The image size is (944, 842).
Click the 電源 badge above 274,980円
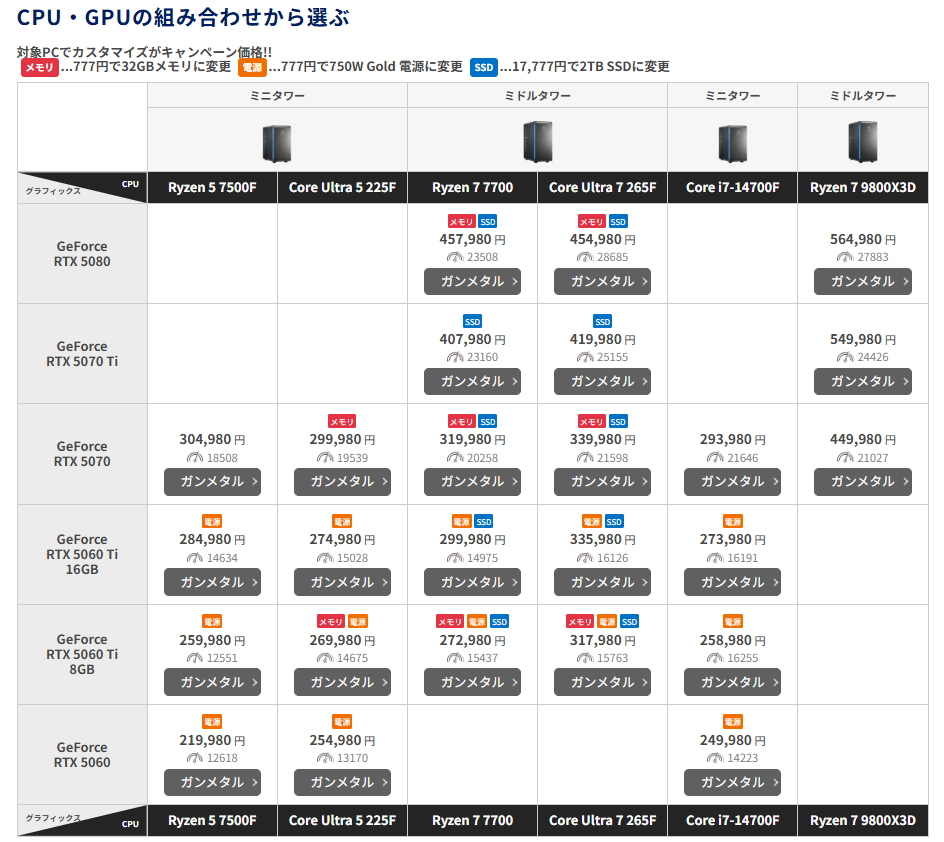[x=342, y=521]
